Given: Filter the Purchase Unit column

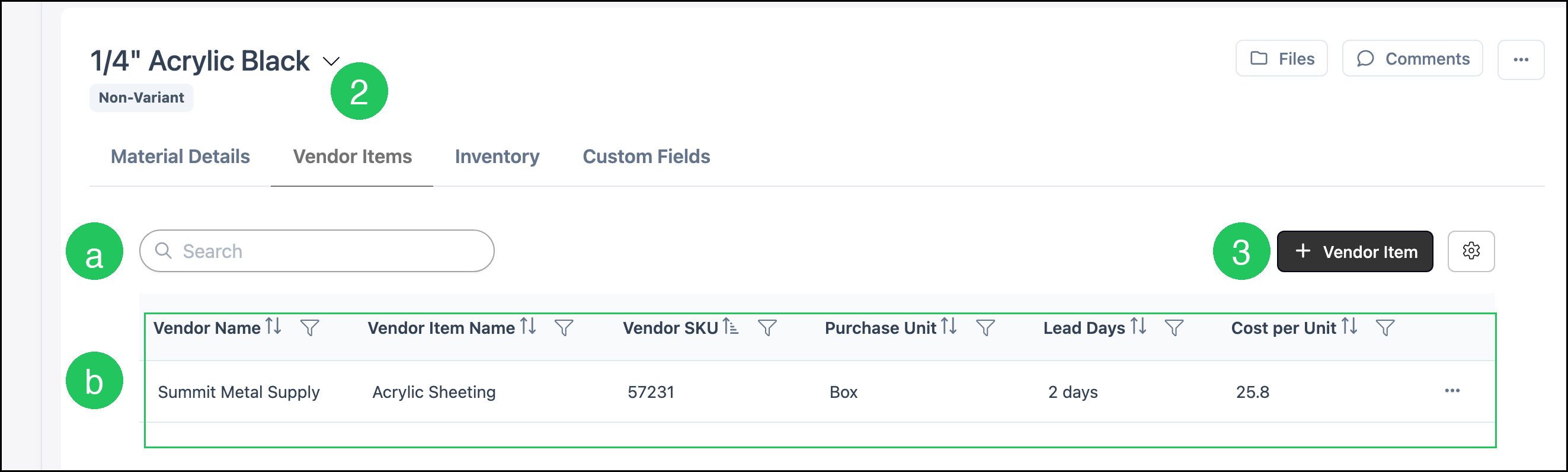Looking at the screenshot, I should pyautogui.click(x=985, y=329).
